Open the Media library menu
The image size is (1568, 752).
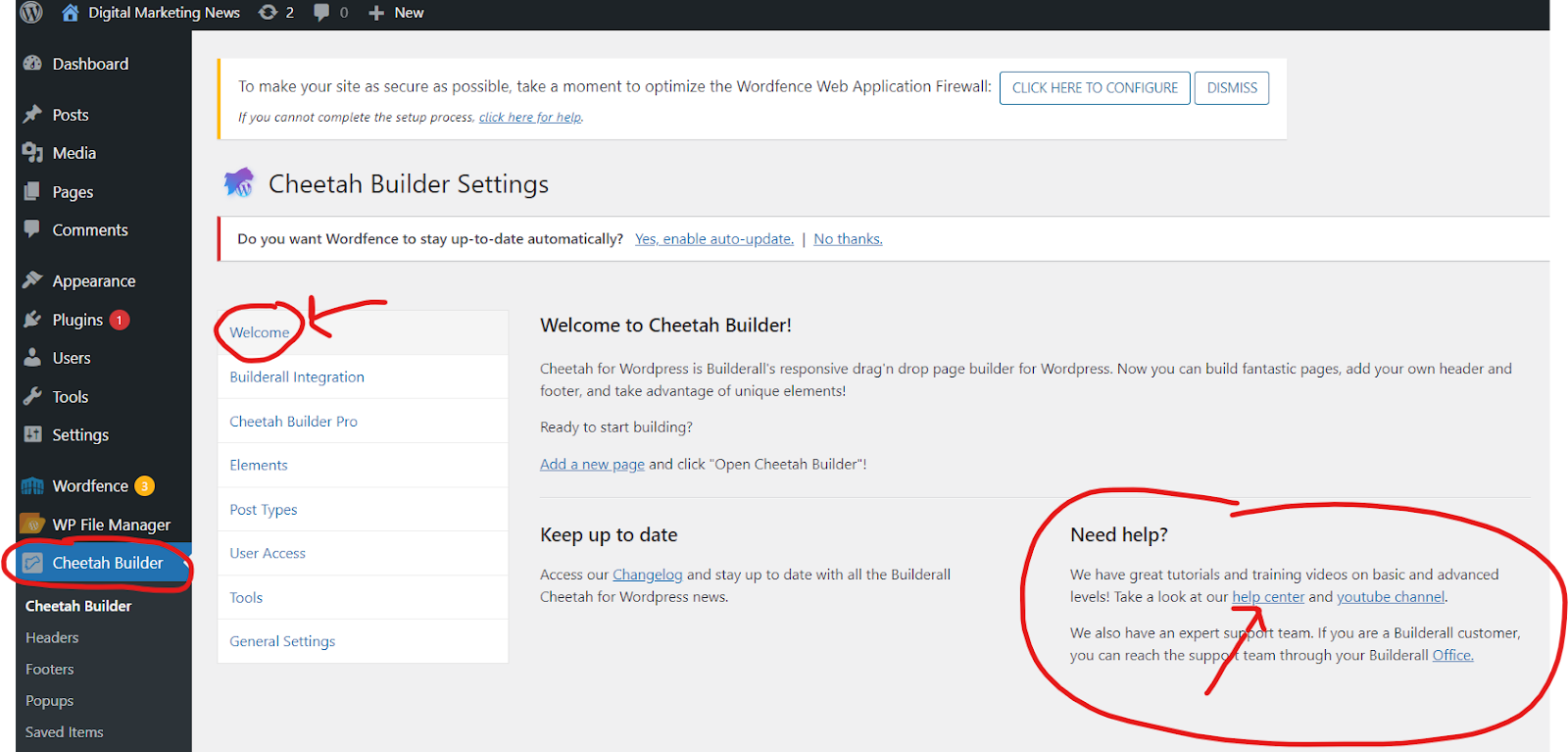pos(74,153)
